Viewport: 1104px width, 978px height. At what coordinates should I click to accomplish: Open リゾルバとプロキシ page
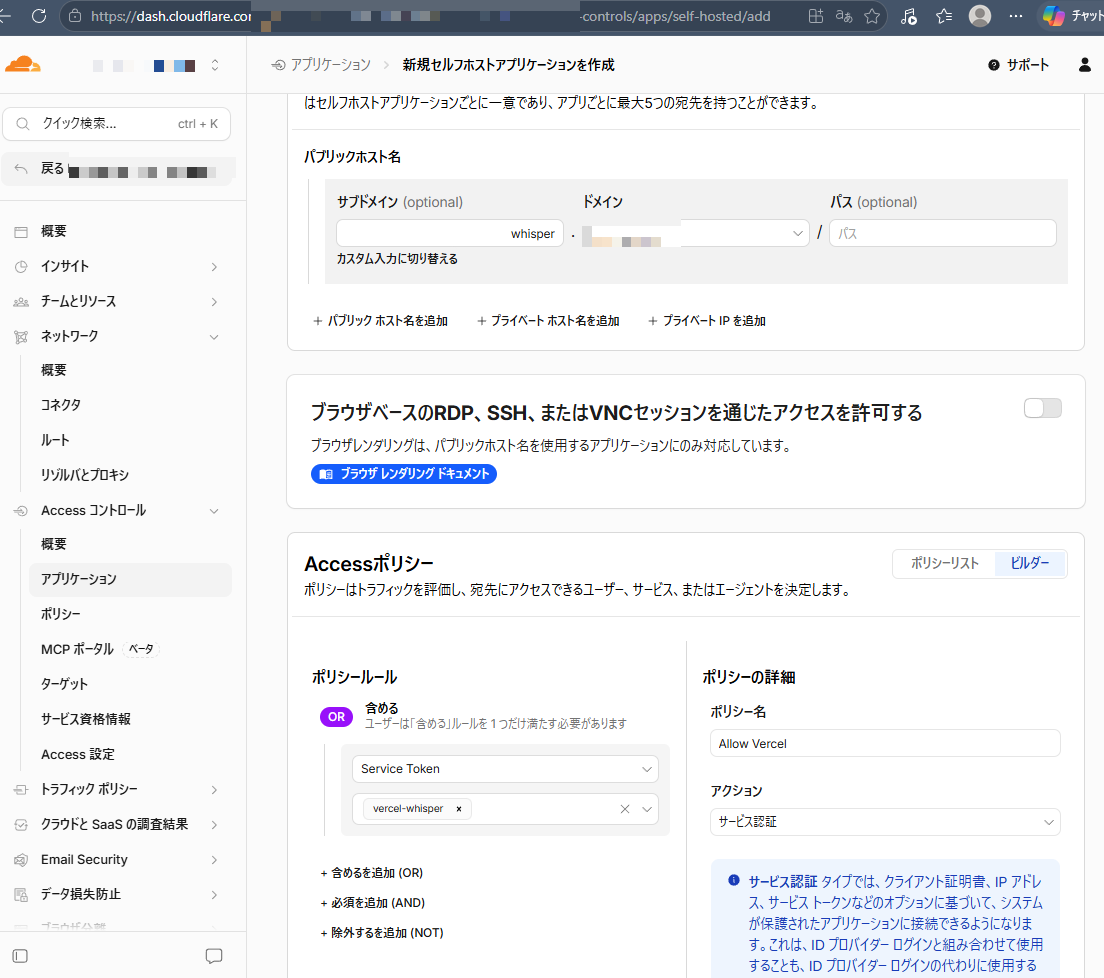84,475
